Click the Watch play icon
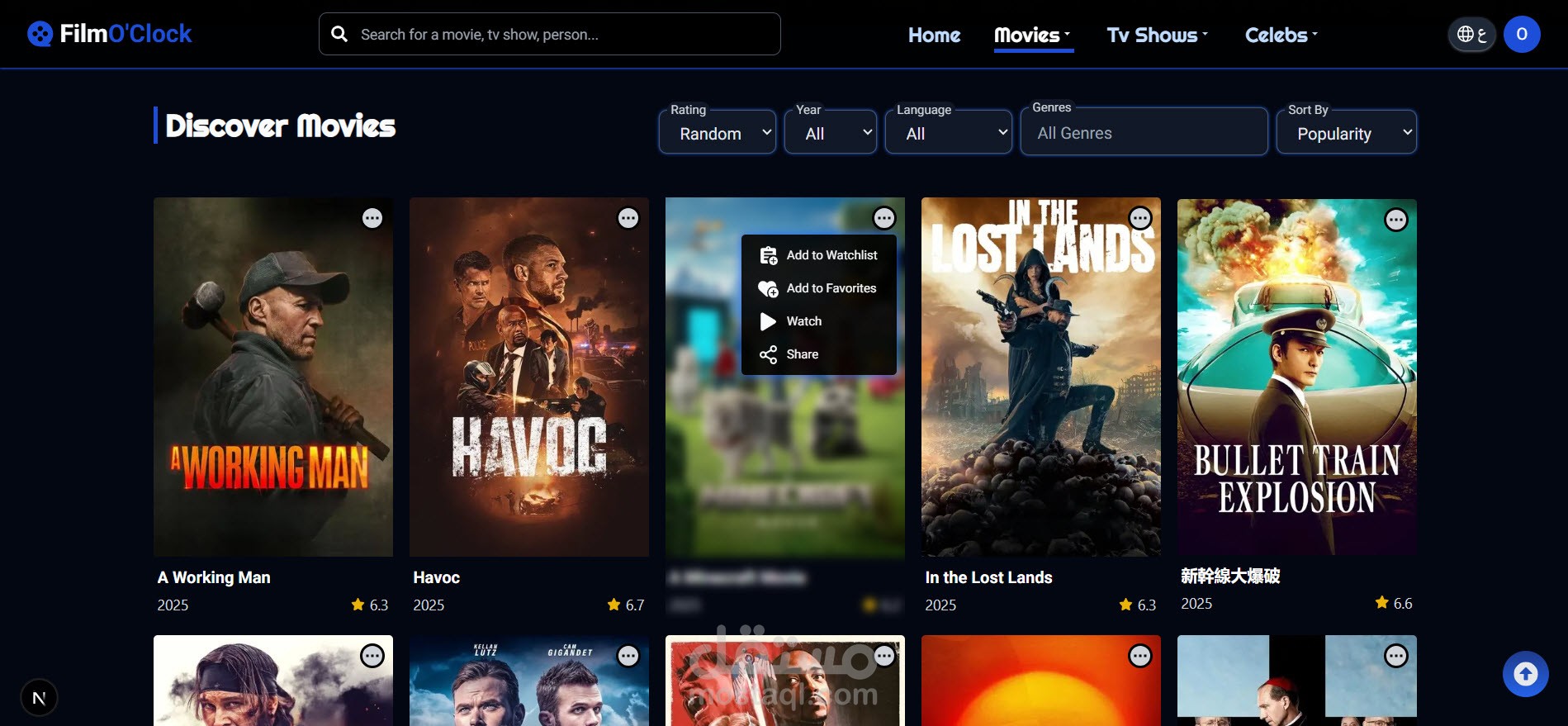The image size is (1568, 726). click(x=769, y=321)
